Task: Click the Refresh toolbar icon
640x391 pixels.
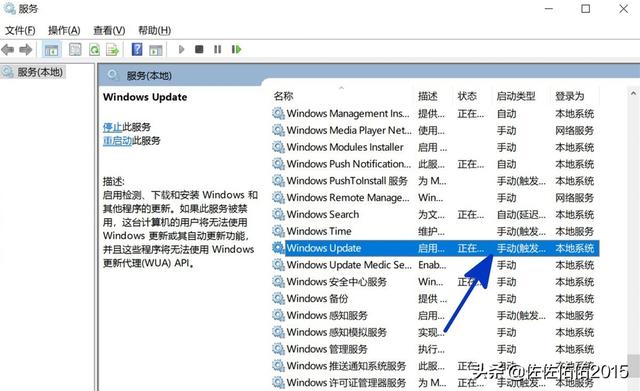Action: (x=95, y=50)
